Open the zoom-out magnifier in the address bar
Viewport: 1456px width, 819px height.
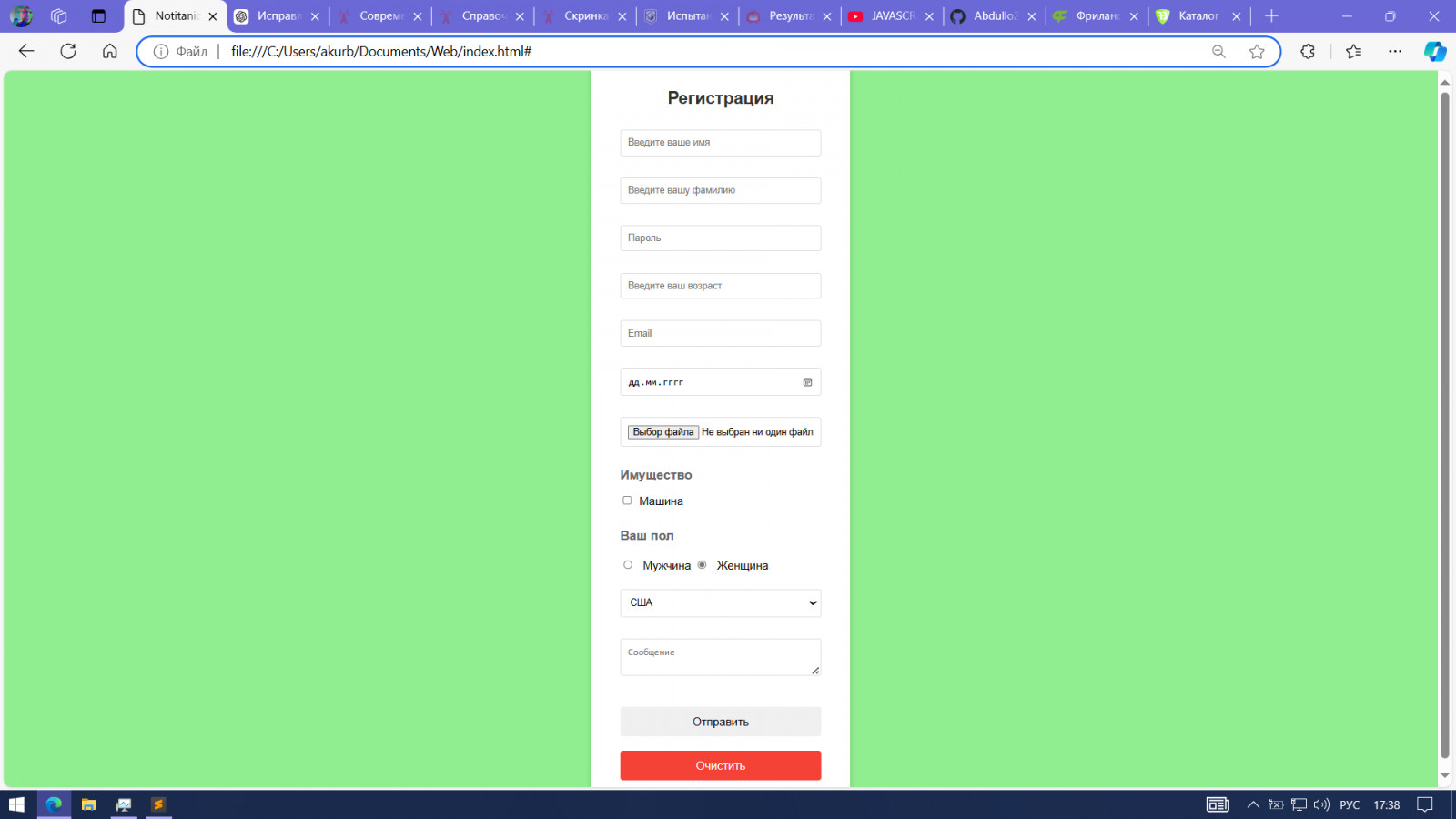pyautogui.click(x=1218, y=52)
